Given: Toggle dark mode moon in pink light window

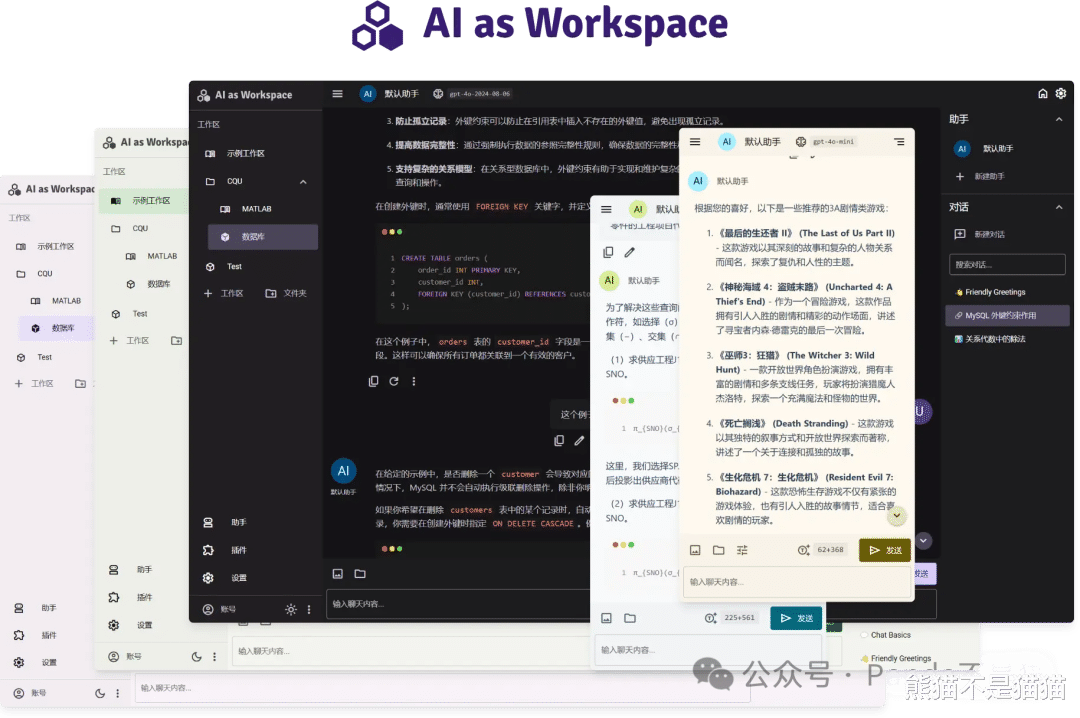Looking at the screenshot, I should [x=100, y=693].
